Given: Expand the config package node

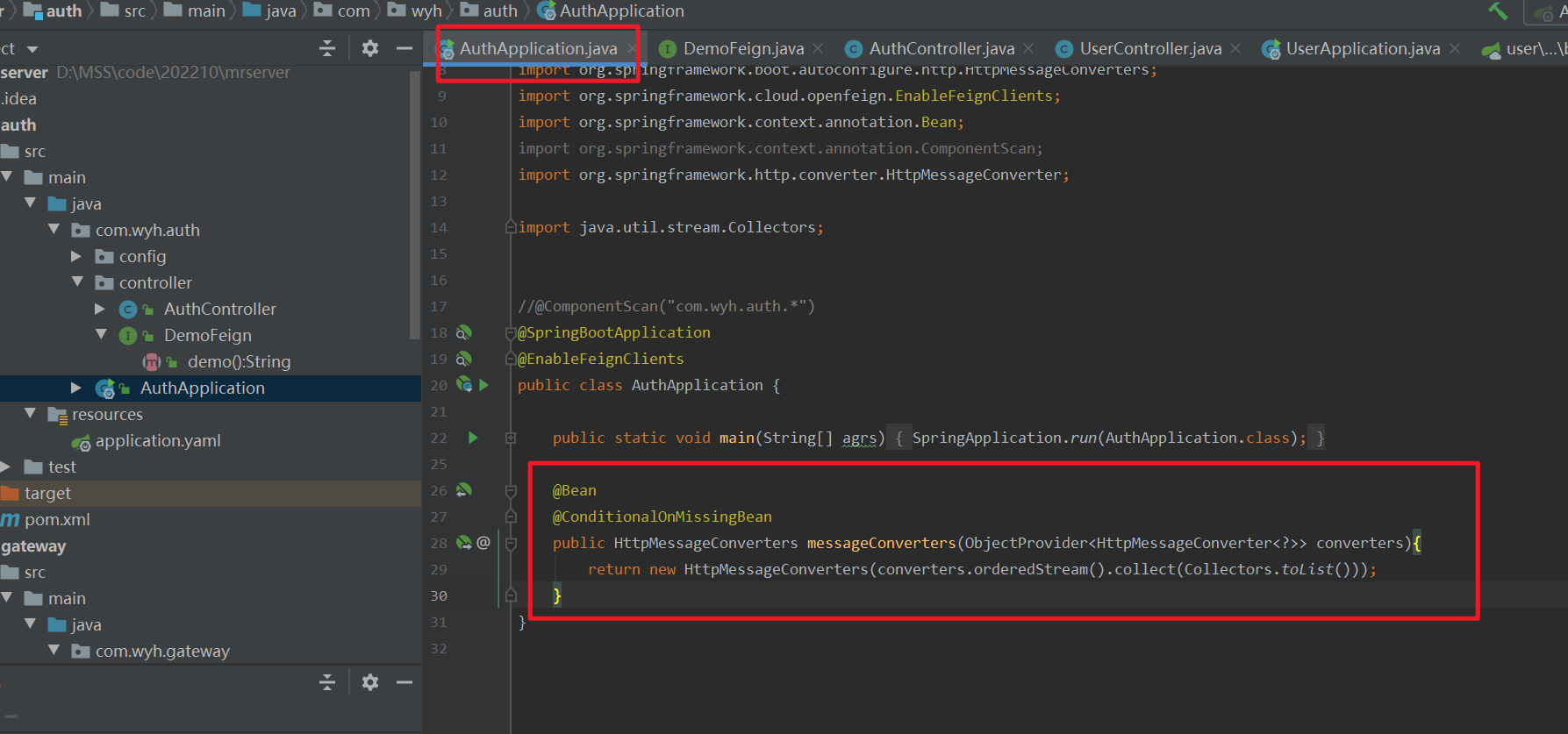Looking at the screenshot, I should [x=76, y=256].
